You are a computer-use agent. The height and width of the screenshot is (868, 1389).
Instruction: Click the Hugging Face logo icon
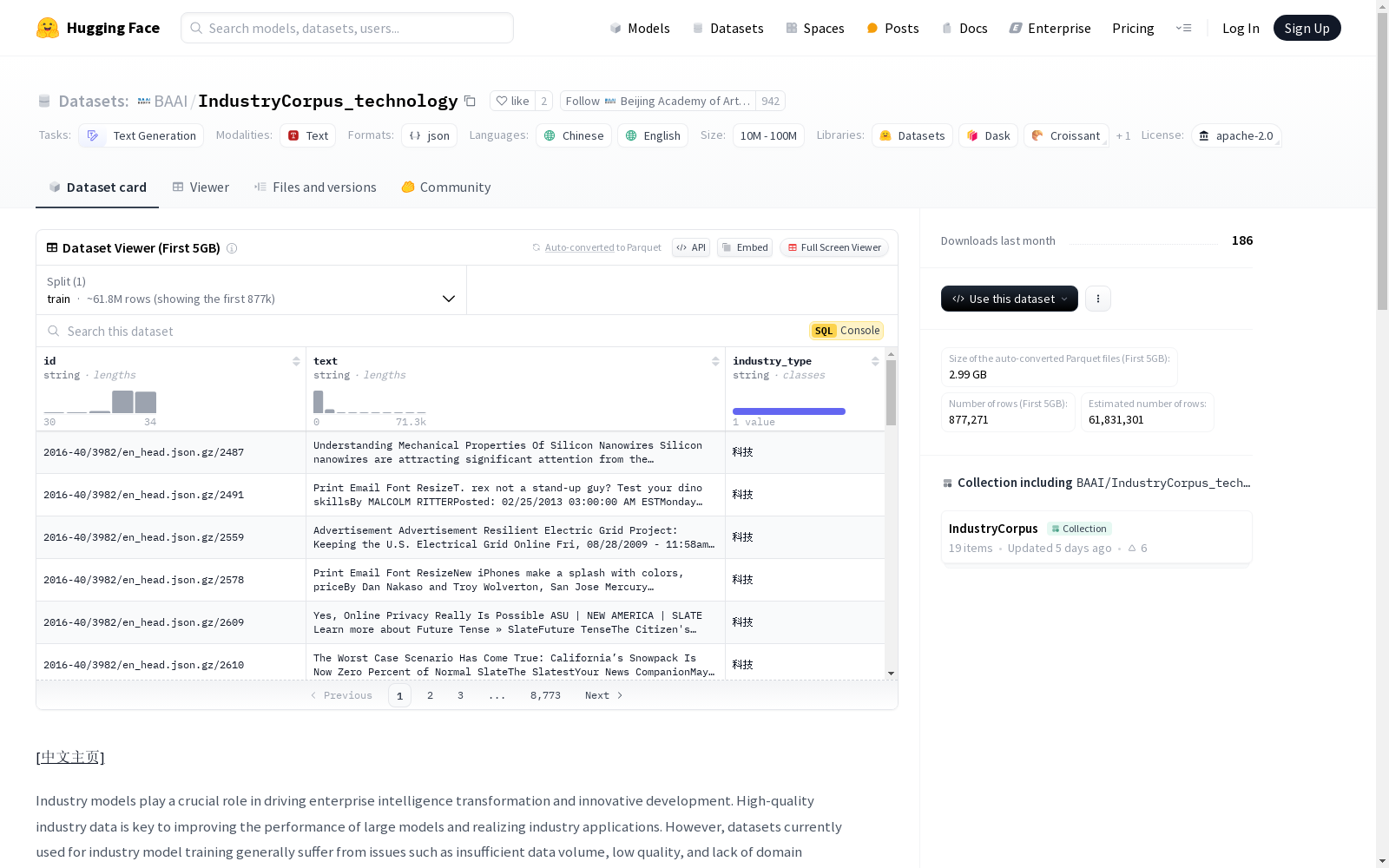click(48, 28)
